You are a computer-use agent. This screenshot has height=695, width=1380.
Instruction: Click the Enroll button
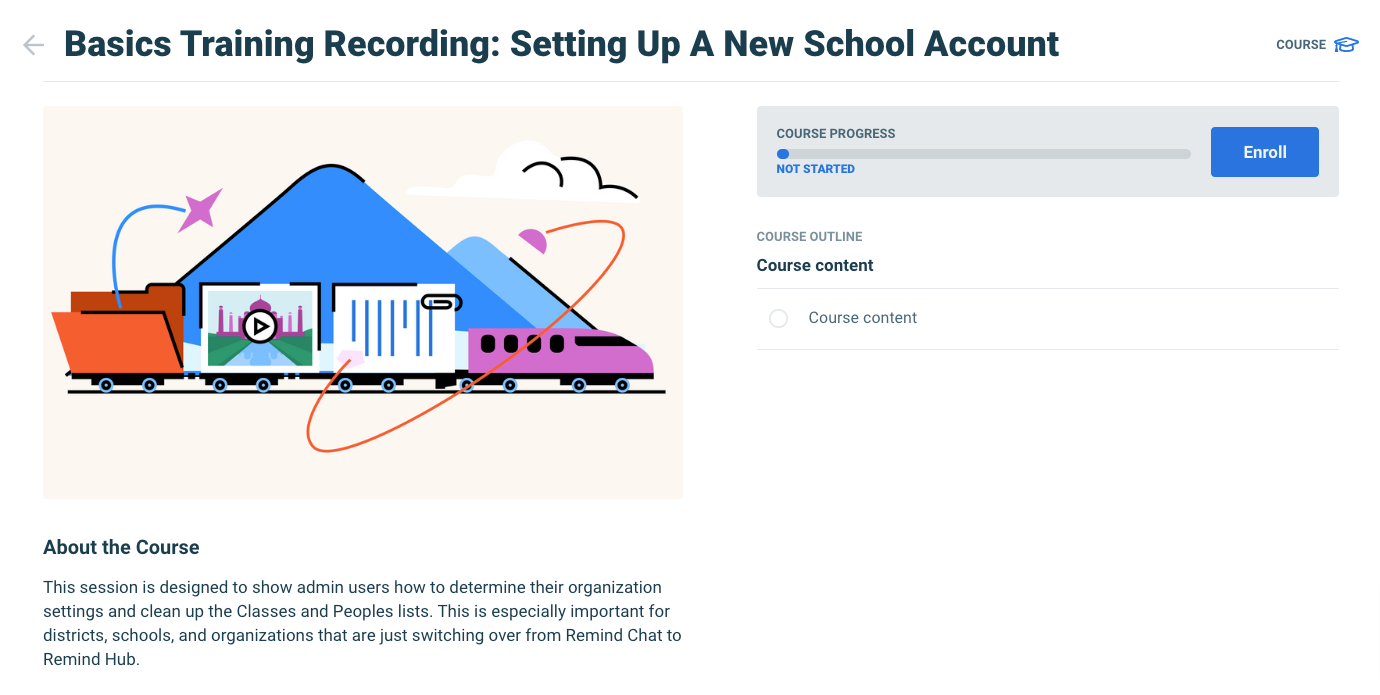(1264, 152)
